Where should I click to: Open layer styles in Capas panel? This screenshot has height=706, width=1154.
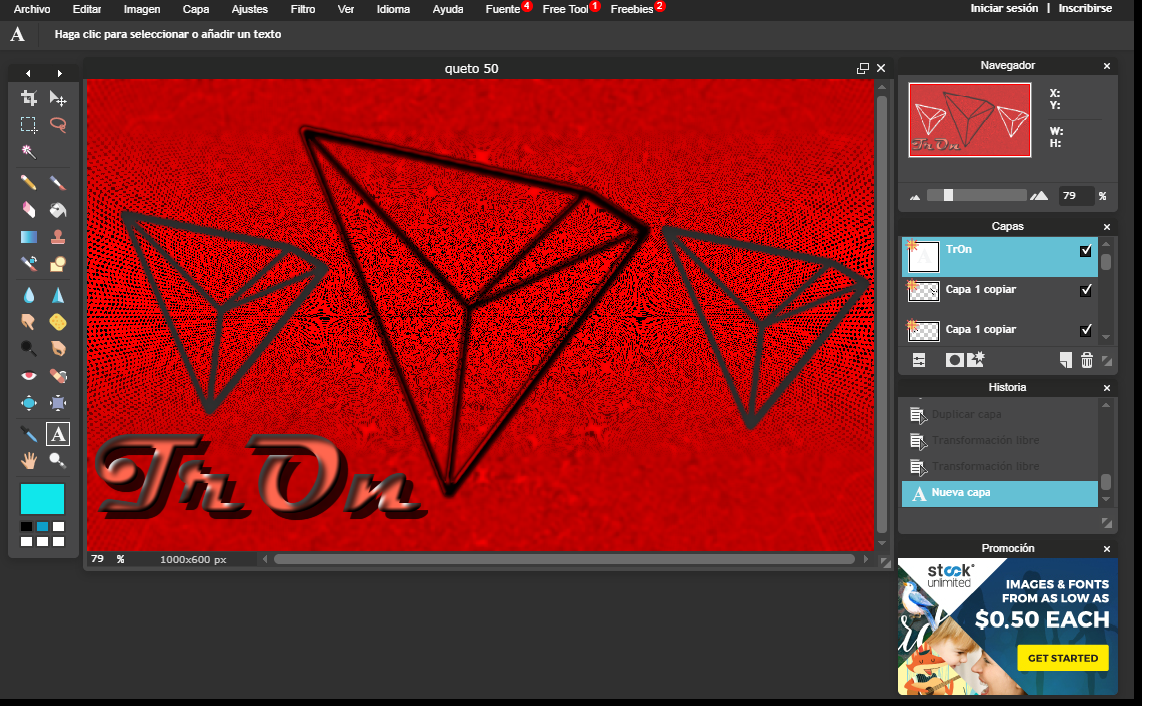tap(976, 359)
